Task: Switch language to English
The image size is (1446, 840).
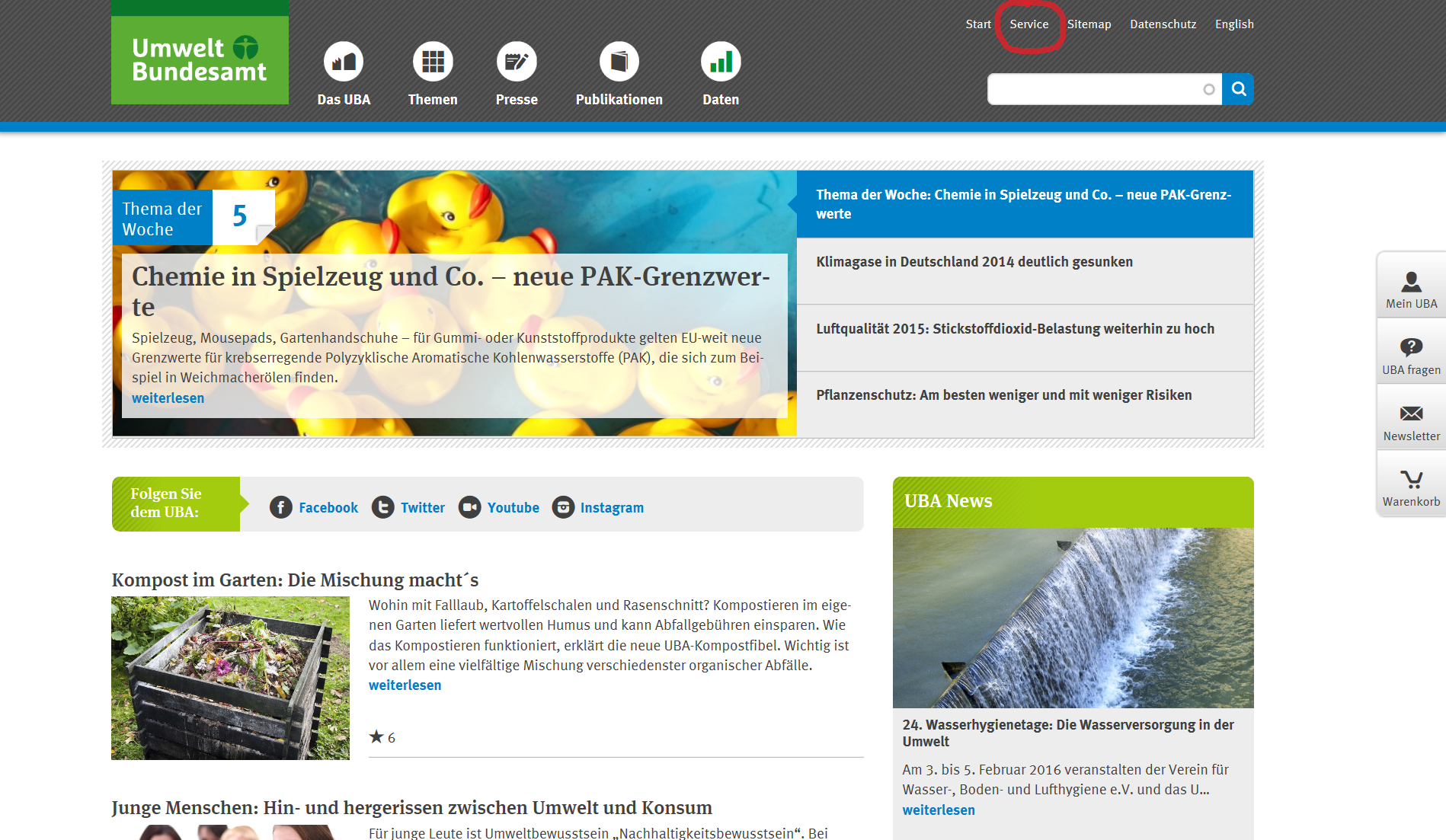Action: point(1234,24)
